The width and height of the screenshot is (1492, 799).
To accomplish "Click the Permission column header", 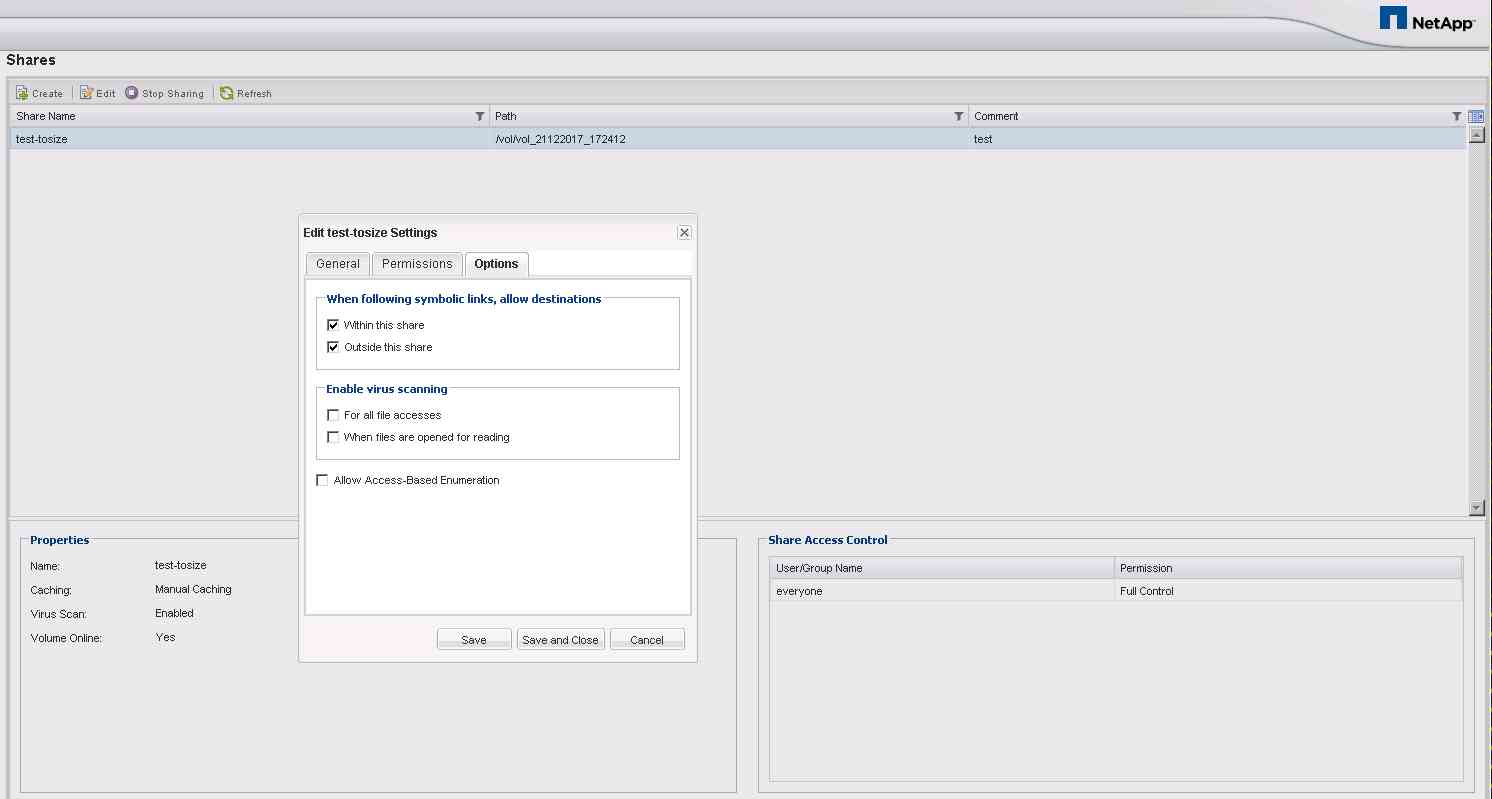I will click(x=1289, y=568).
